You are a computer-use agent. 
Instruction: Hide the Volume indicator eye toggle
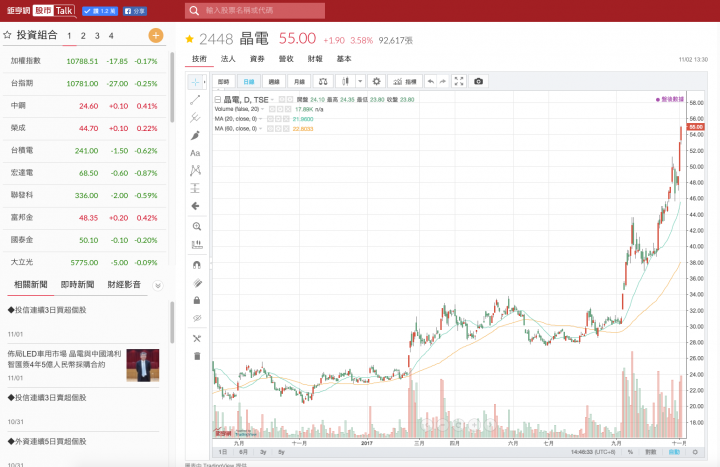(272, 109)
